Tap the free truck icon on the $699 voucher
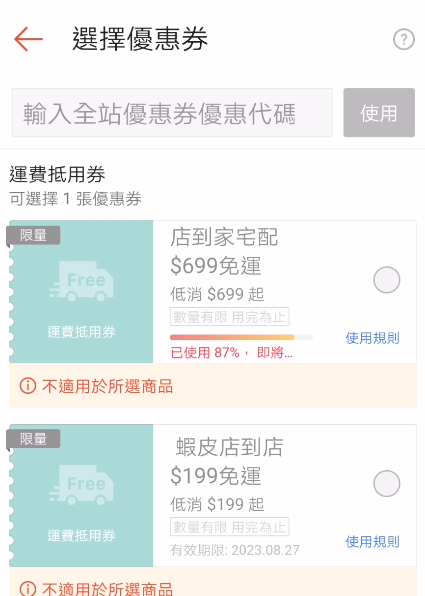The image size is (425, 596). pyautogui.click(x=81, y=281)
